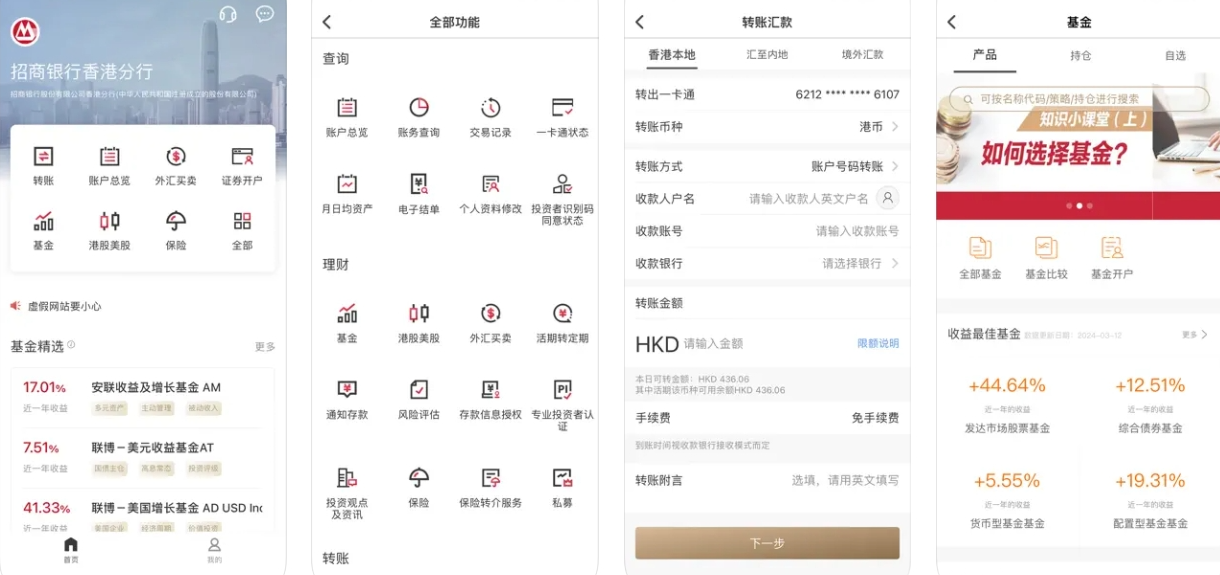The image size is (1220, 575).
Task: Switch to the 持仓 tab
Action: [x=1080, y=55]
